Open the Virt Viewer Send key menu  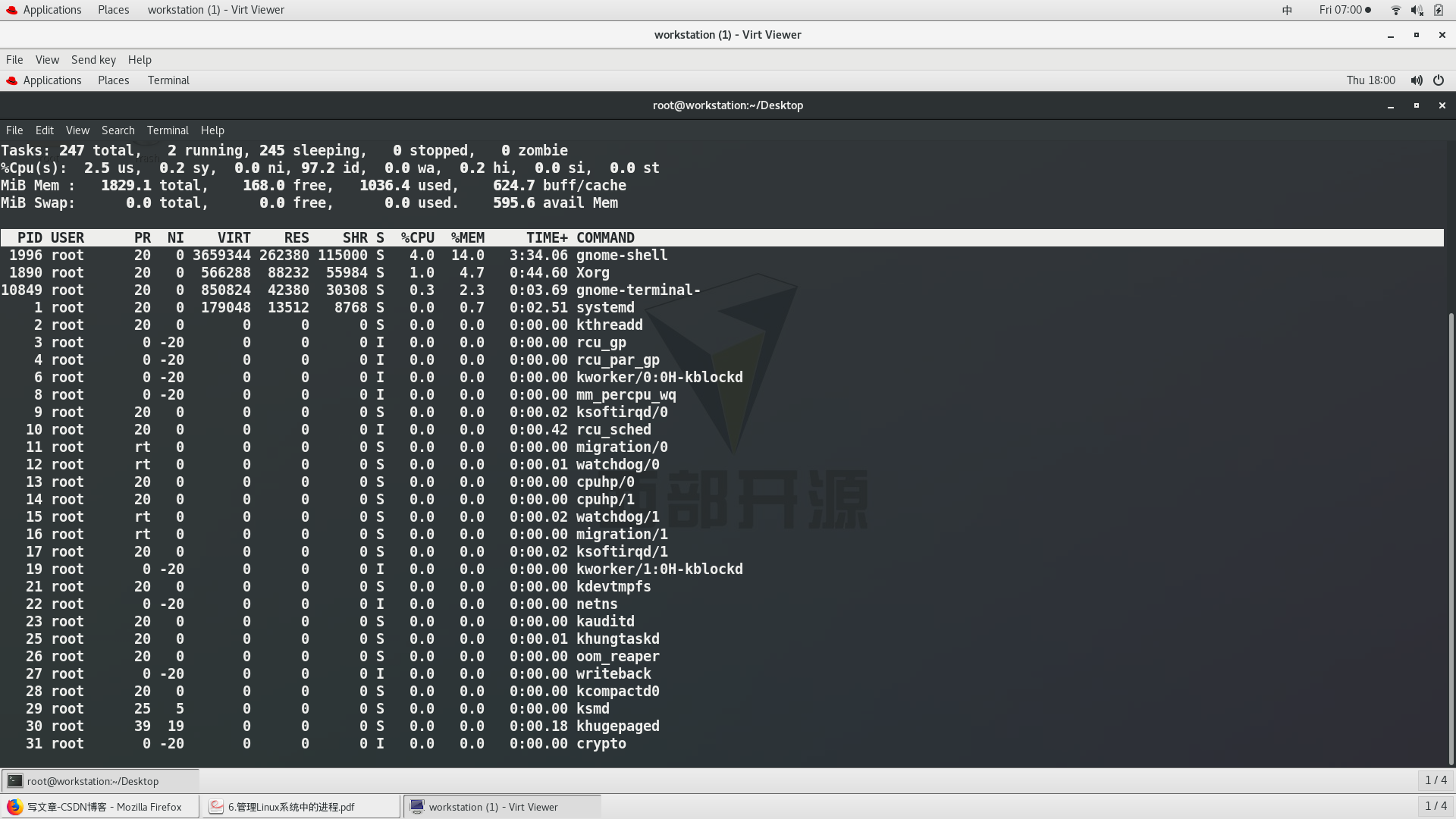tap(93, 60)
